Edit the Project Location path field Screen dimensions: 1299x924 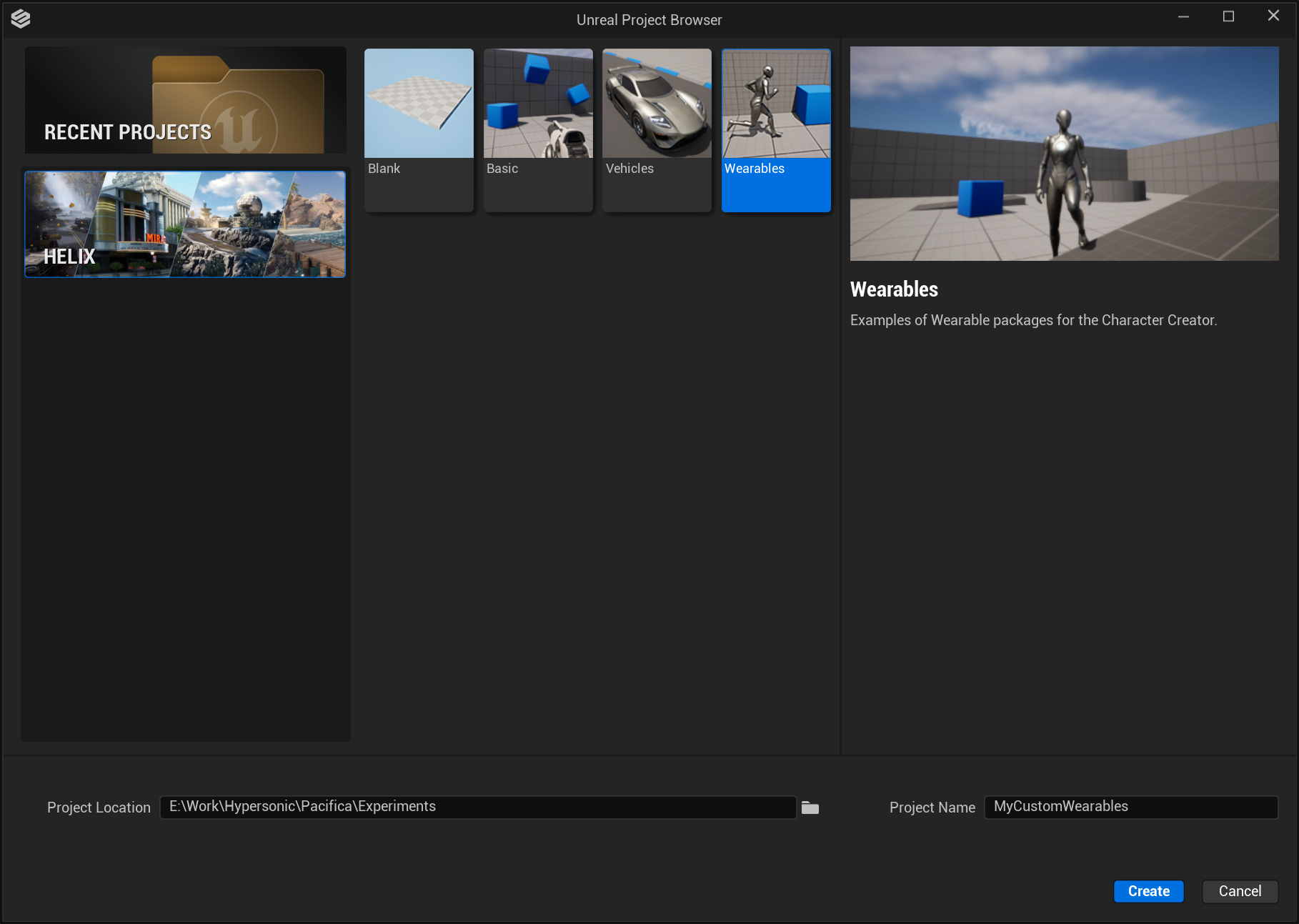[x=478, y=807]
